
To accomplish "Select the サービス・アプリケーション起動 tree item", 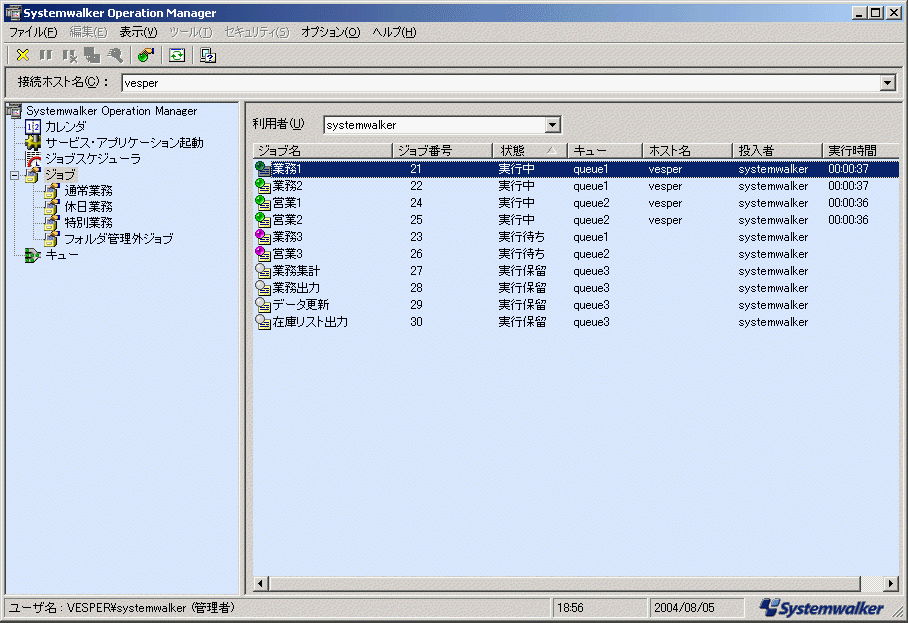I will point(125,142).
